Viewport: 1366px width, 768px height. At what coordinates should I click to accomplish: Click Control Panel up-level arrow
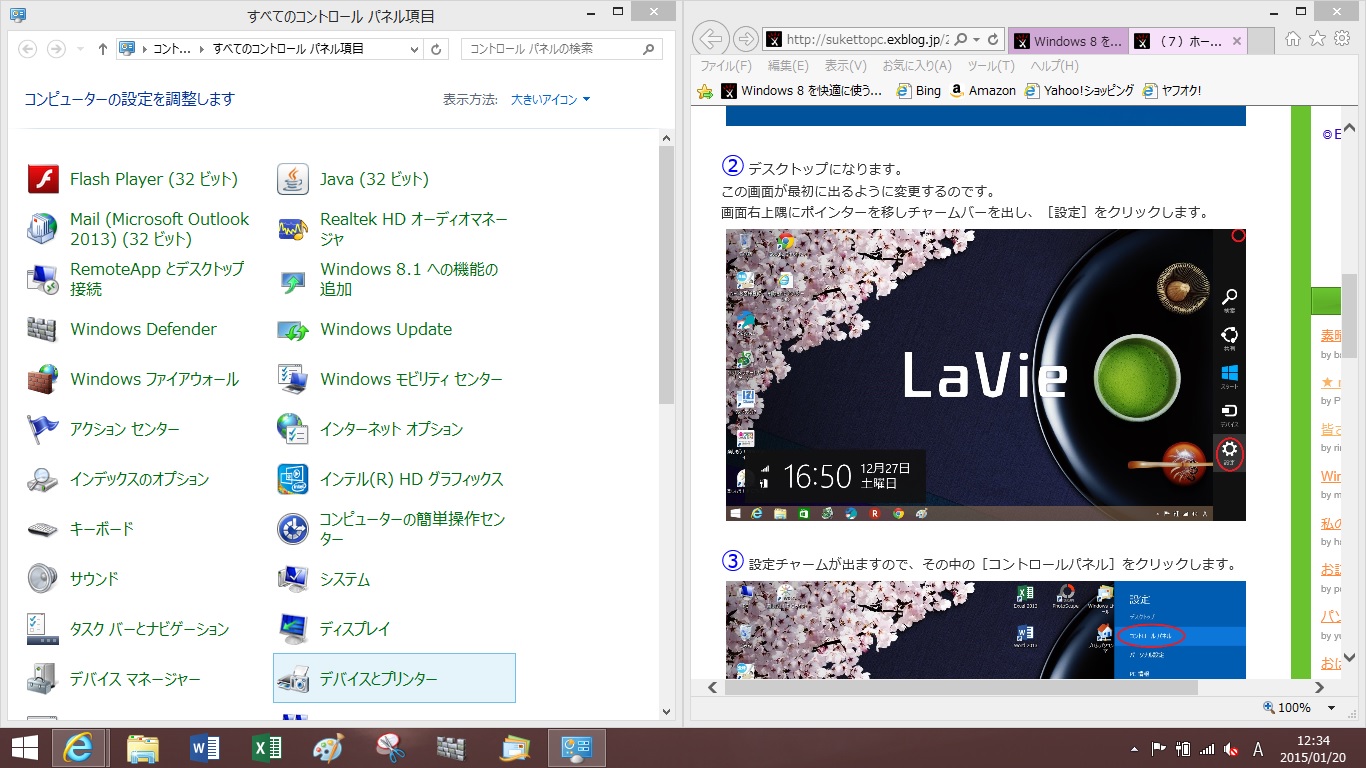[102, 49]
